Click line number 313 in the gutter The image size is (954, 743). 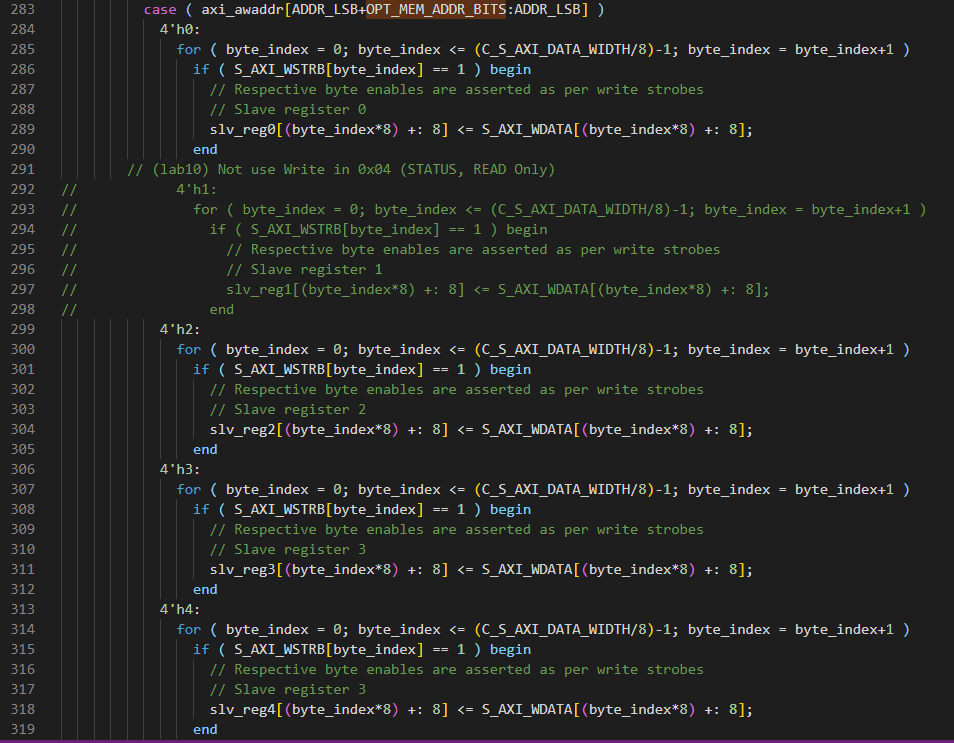pos(23,609)
